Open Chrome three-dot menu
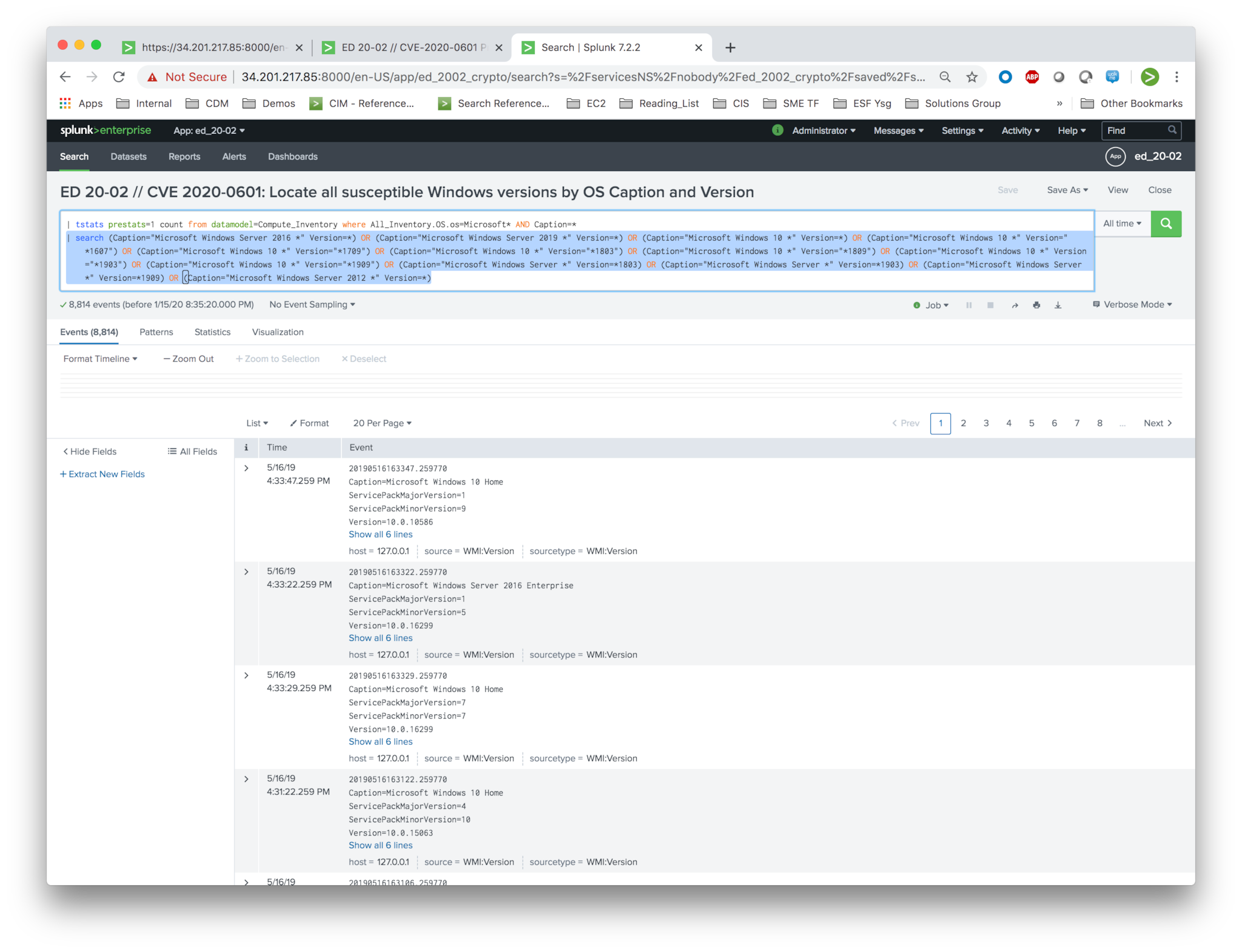 tap(1177, 77)
